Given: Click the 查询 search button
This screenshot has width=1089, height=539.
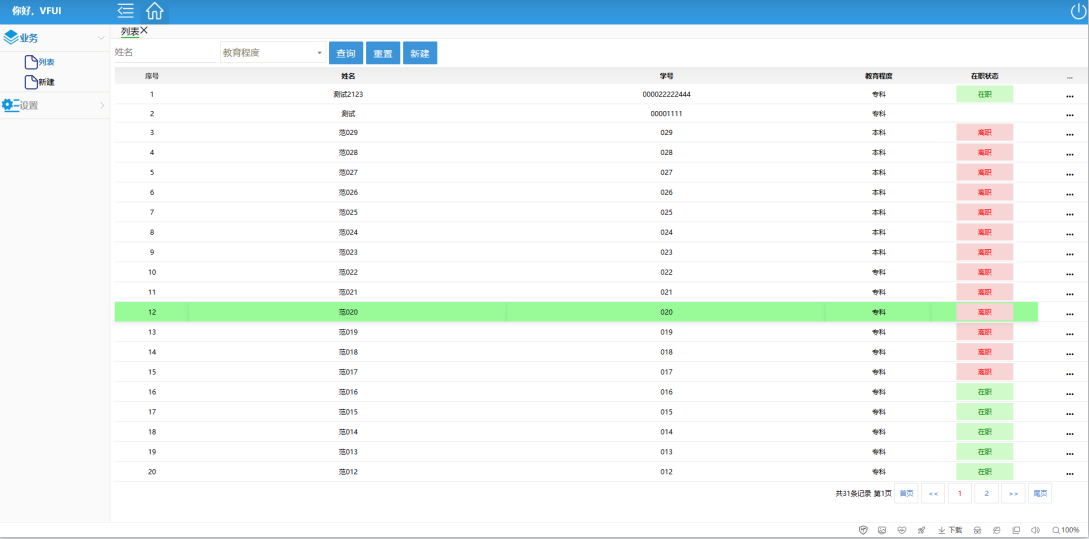Looking at the screenshot, I should [345, 53].
